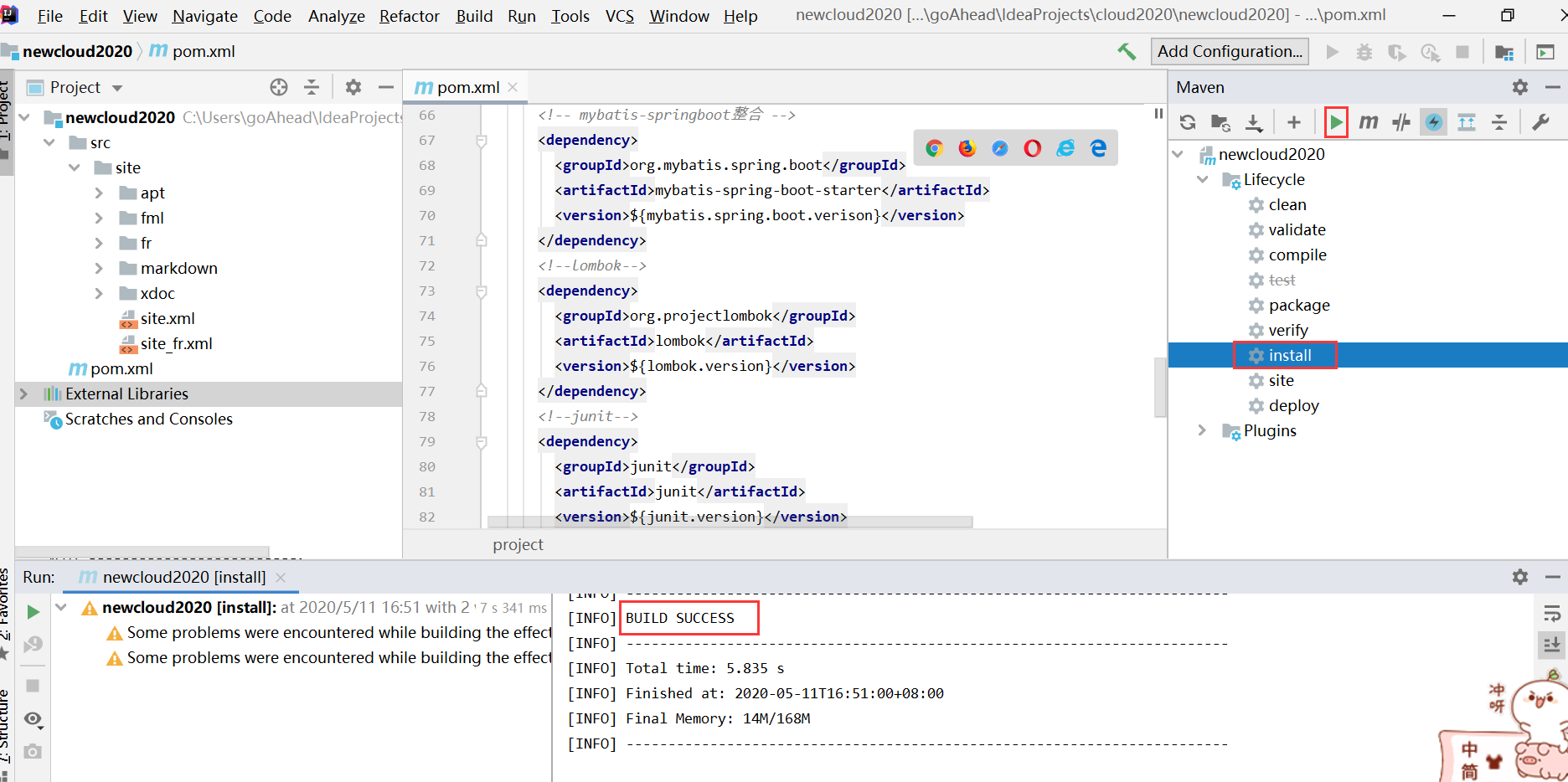Close the pom.xml editor tab
Image resolution: width=1568 pixels, height=782 pixels.
pos(513,87)
